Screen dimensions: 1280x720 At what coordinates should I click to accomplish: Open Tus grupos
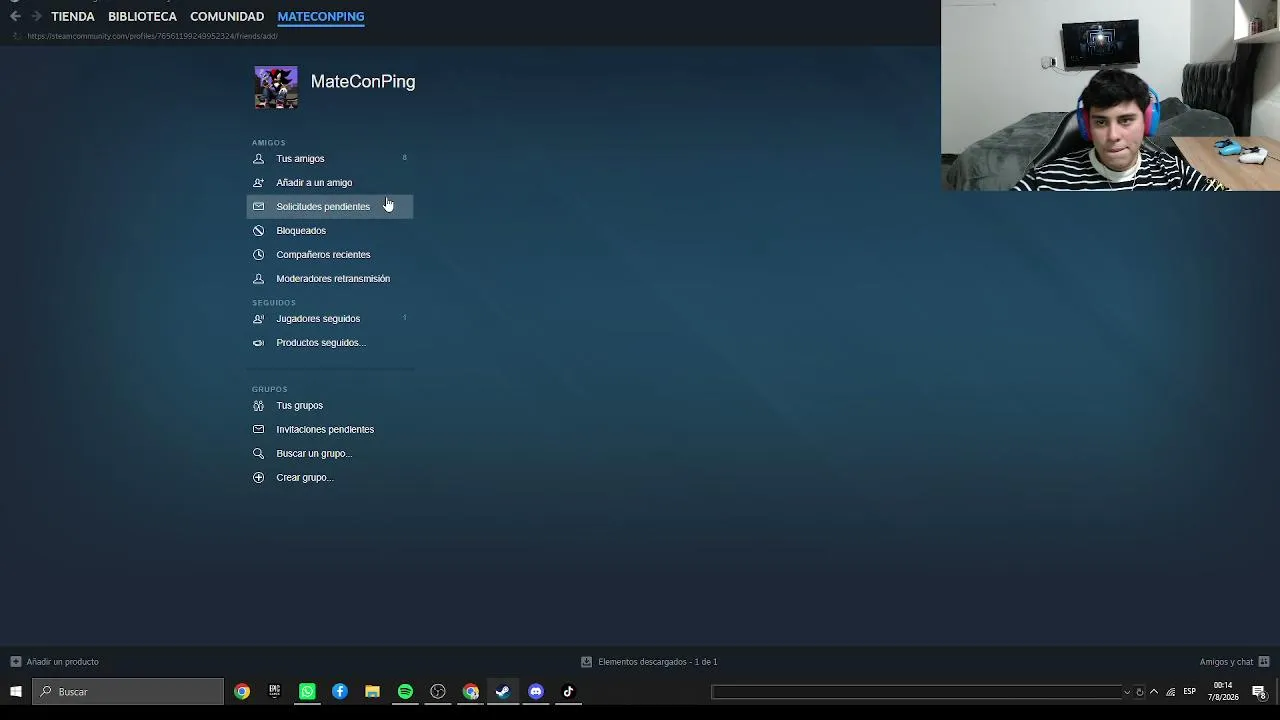[x=329, y=405]
